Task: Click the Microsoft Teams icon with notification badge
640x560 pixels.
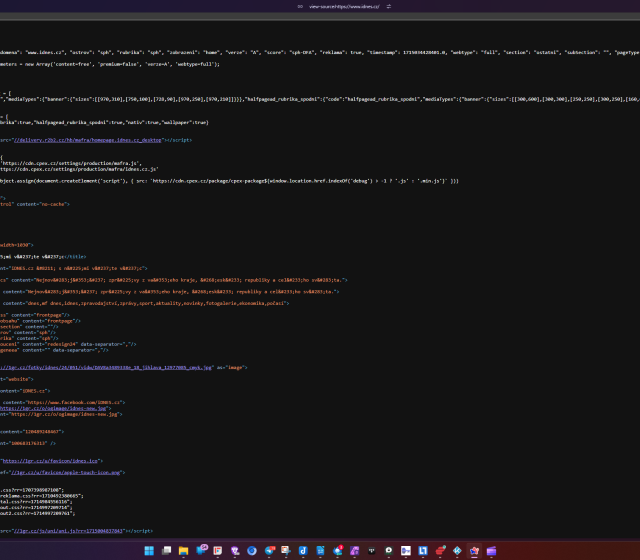Action: tap(202, 550)
